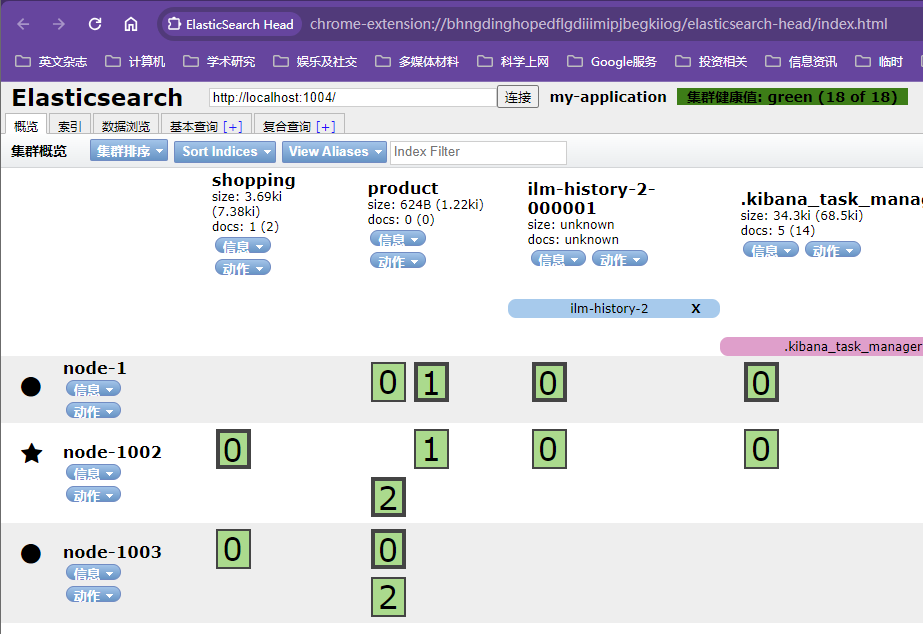Viewport: 923px width, 634px height.
Task: Remove the ilm-history-2 alias with x
Action: (x=696, y=308)
